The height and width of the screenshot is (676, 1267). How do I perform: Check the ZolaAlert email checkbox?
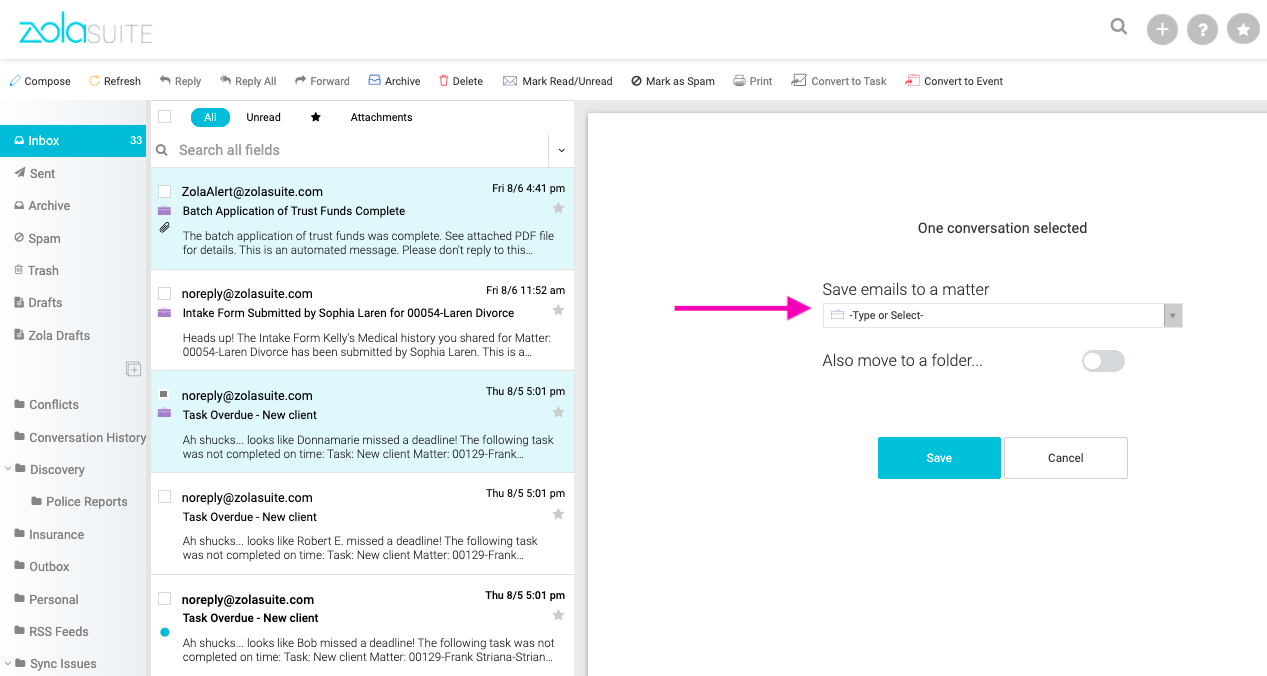(x=164, y=191)
